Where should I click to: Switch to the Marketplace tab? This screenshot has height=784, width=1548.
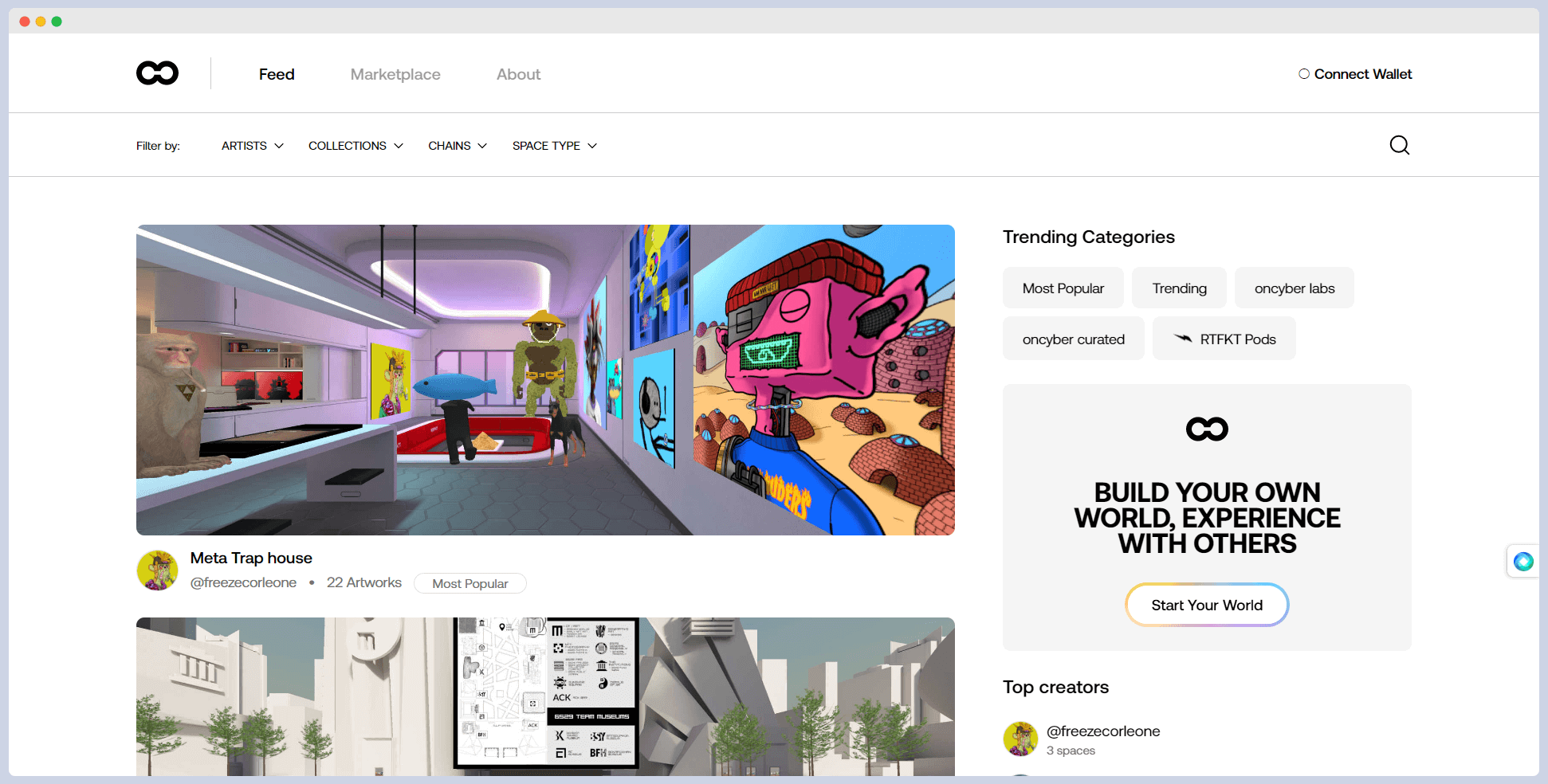(x=395, y=73)
